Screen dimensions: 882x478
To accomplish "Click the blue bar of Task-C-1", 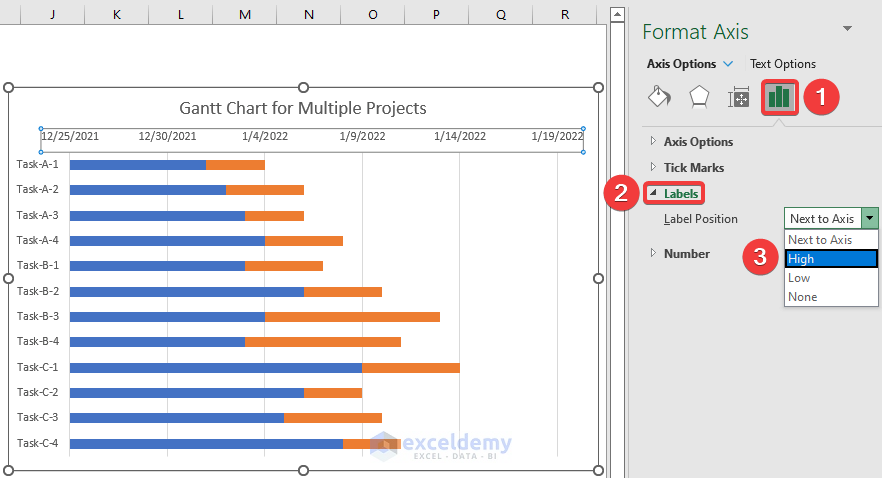I will (215, 368).
